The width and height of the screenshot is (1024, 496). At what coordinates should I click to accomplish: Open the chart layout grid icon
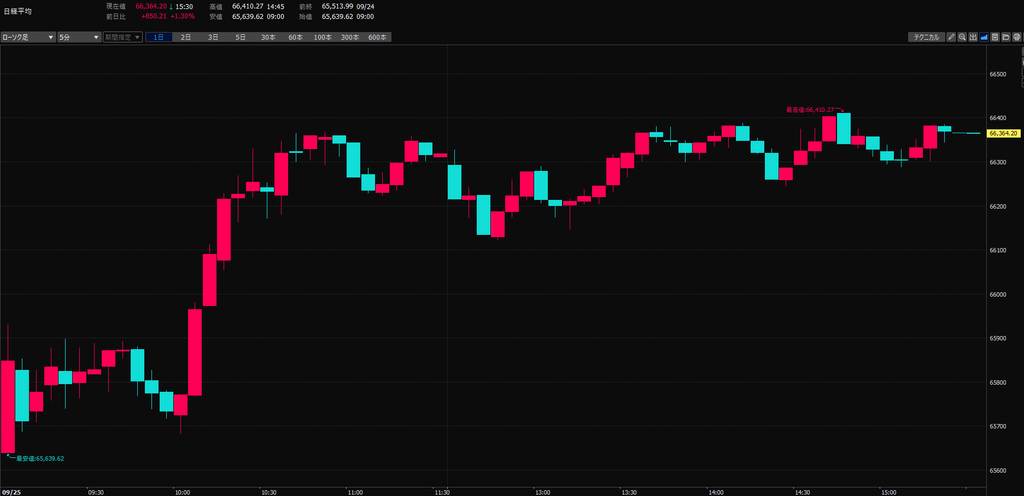pos(973,37)
